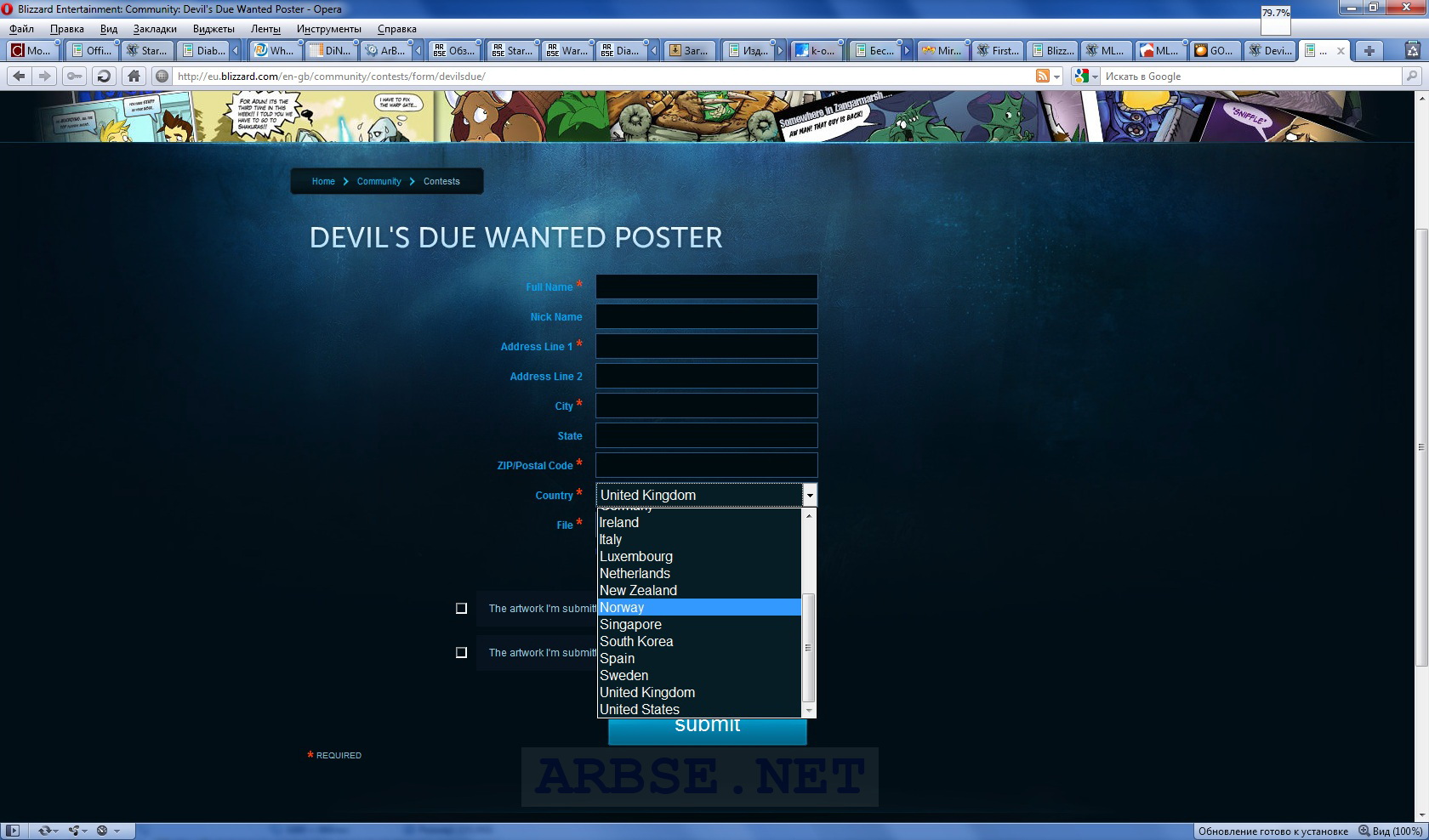Focus the Full Name input field

click(706, 287)
